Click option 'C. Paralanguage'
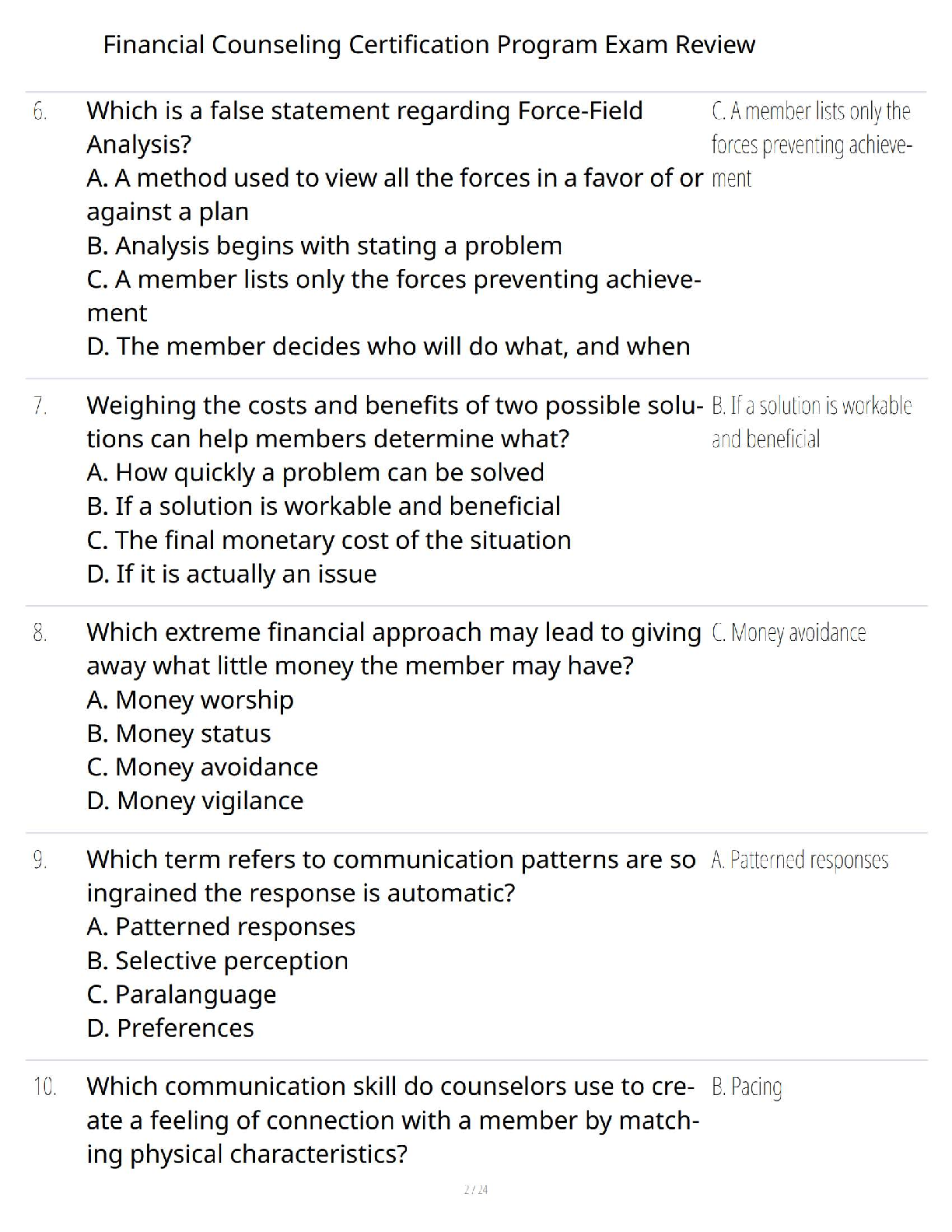 point(182,994)
